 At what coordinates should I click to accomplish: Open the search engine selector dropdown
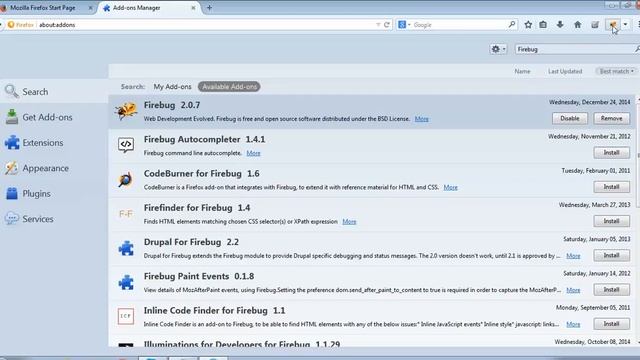click(404, 25)
